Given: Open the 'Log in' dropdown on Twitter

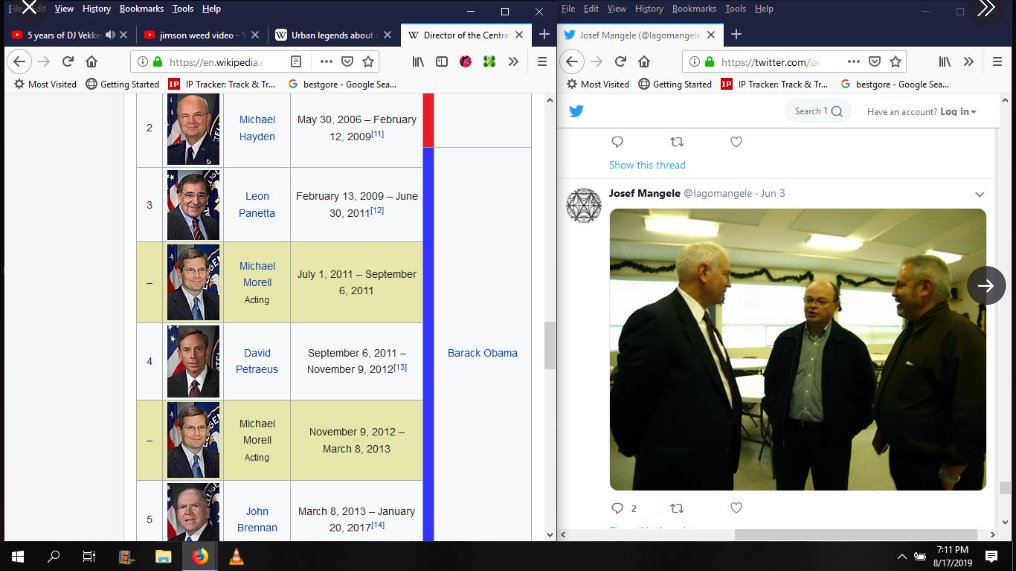Looking at the screenshot, I should coord(958,111).
